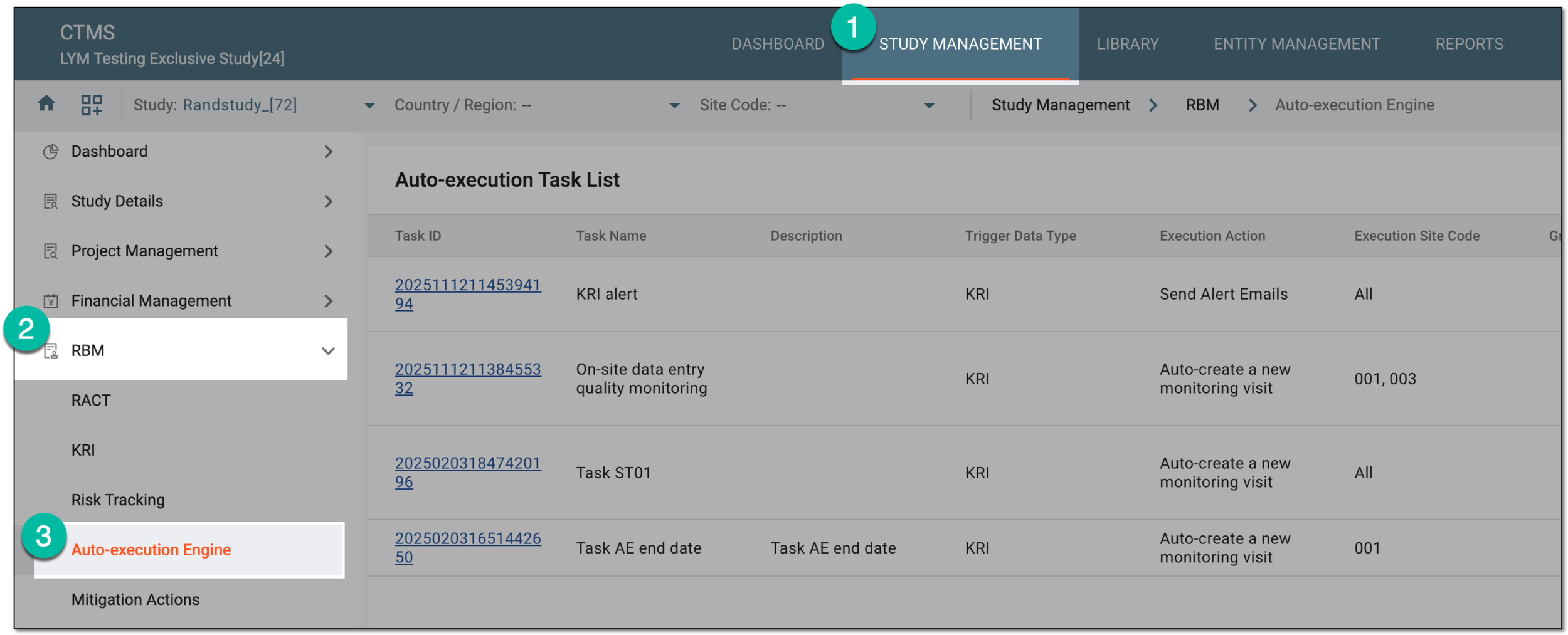Open task ID 202511121138455332
This screenshot has height=635, width=1568.
(467, 379)
